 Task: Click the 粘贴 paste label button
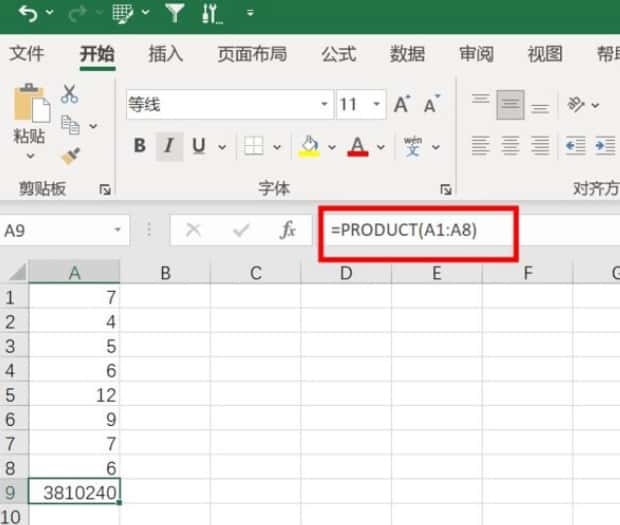tap(29, 137)
